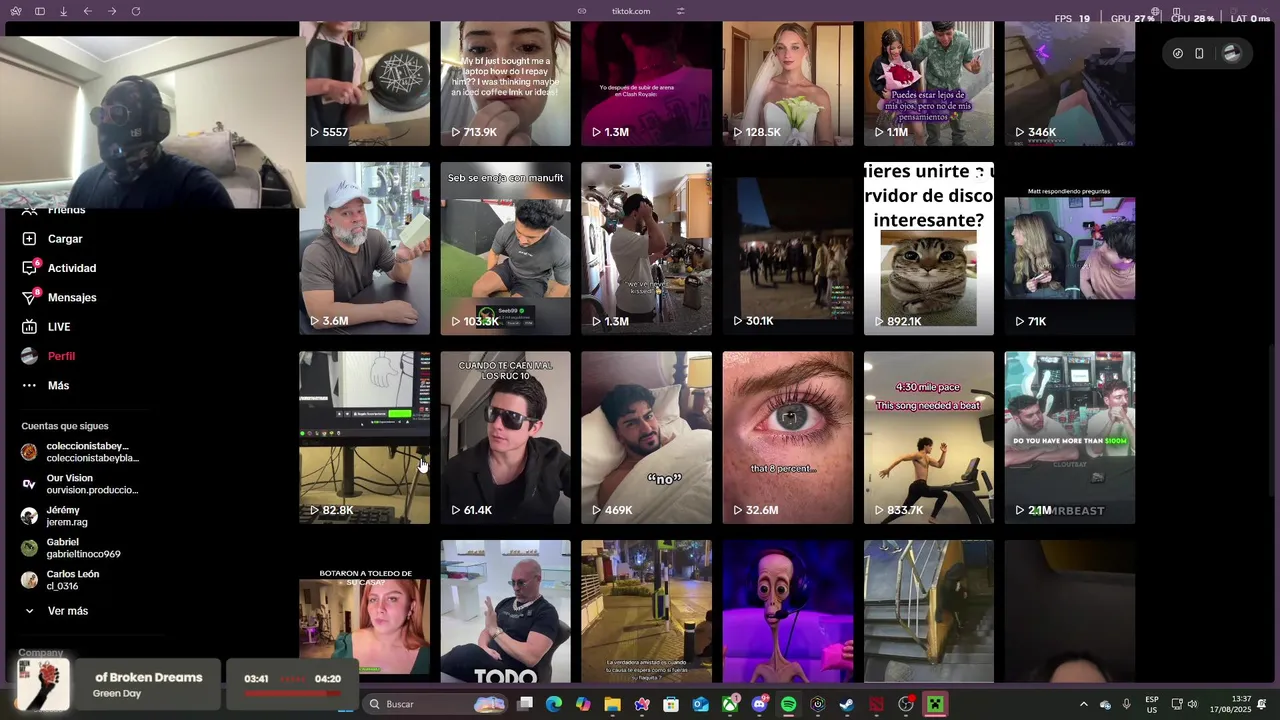Click Broken Dreams album art widget

pos(44,685)
